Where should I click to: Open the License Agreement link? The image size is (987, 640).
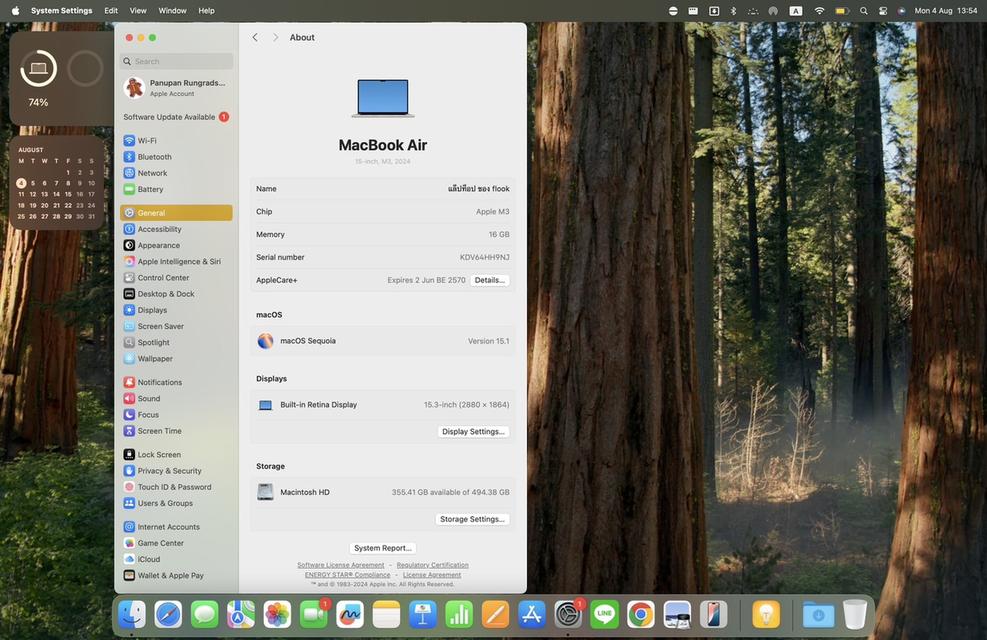(x=432, y=575)
